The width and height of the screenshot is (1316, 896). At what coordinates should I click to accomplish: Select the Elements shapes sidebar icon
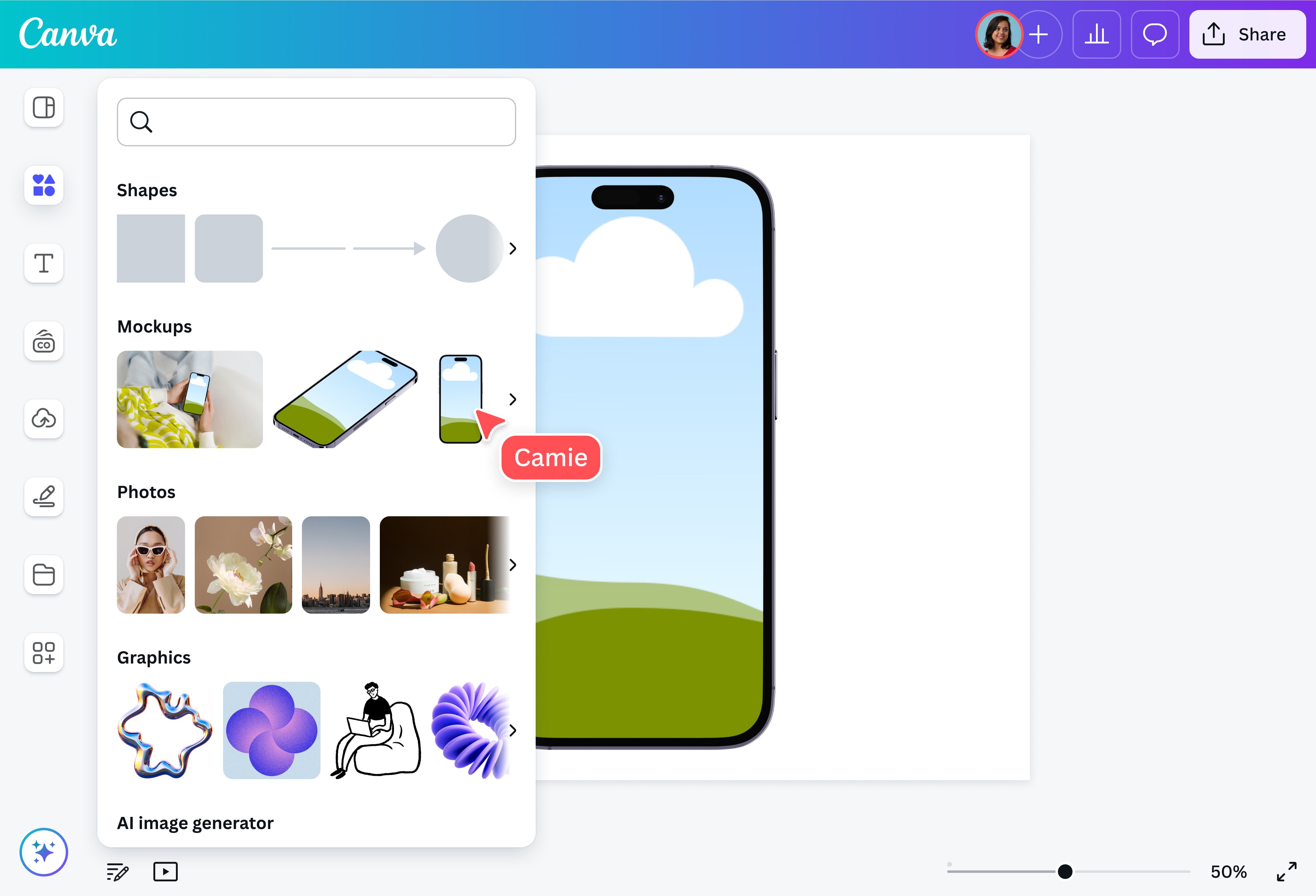coord(44,185)
